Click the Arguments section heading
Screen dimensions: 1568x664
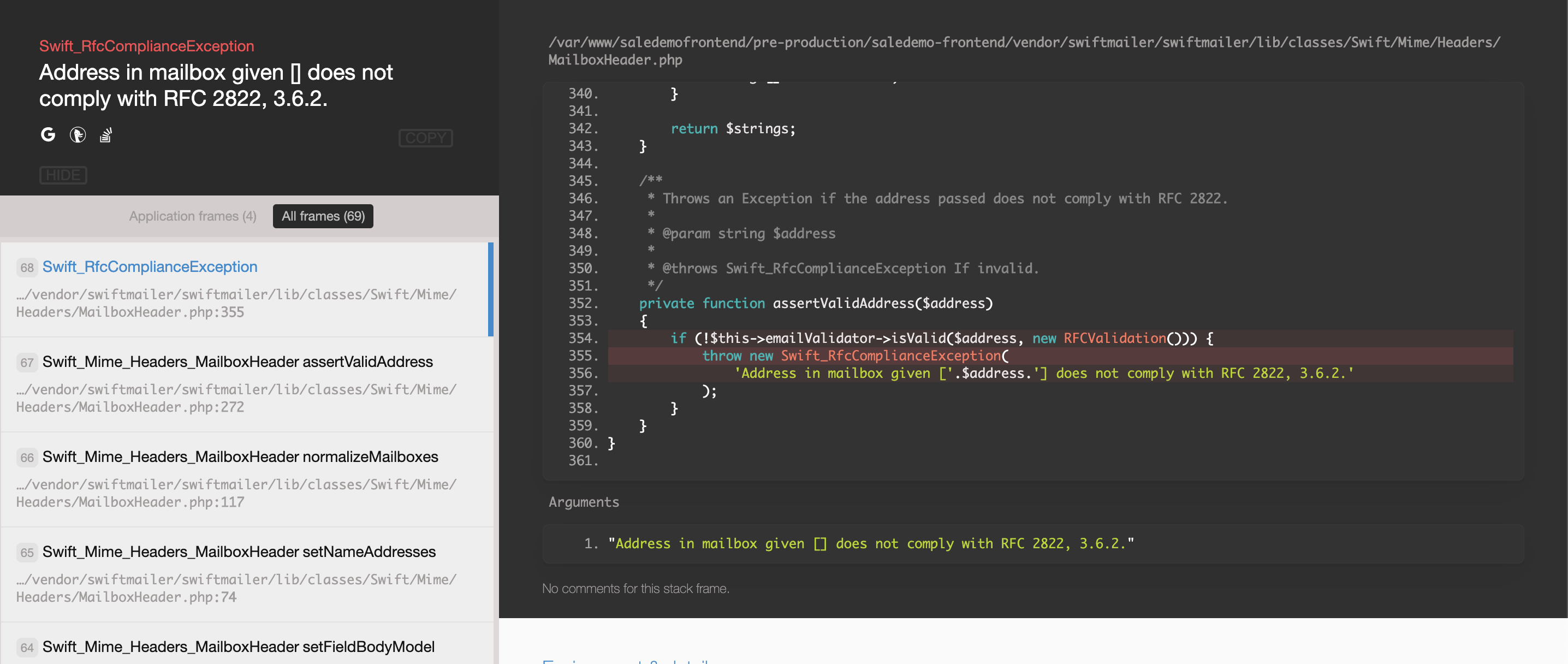coord(583,502)
